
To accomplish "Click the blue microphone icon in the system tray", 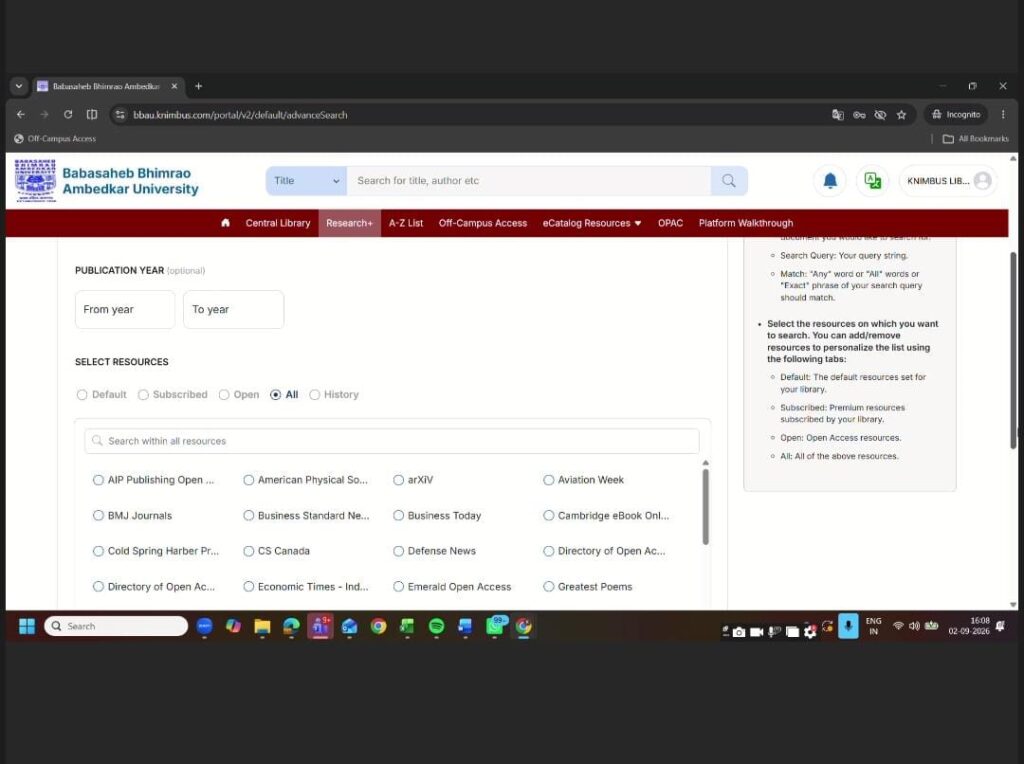I will pyautogui.click(x=848, y=626).
